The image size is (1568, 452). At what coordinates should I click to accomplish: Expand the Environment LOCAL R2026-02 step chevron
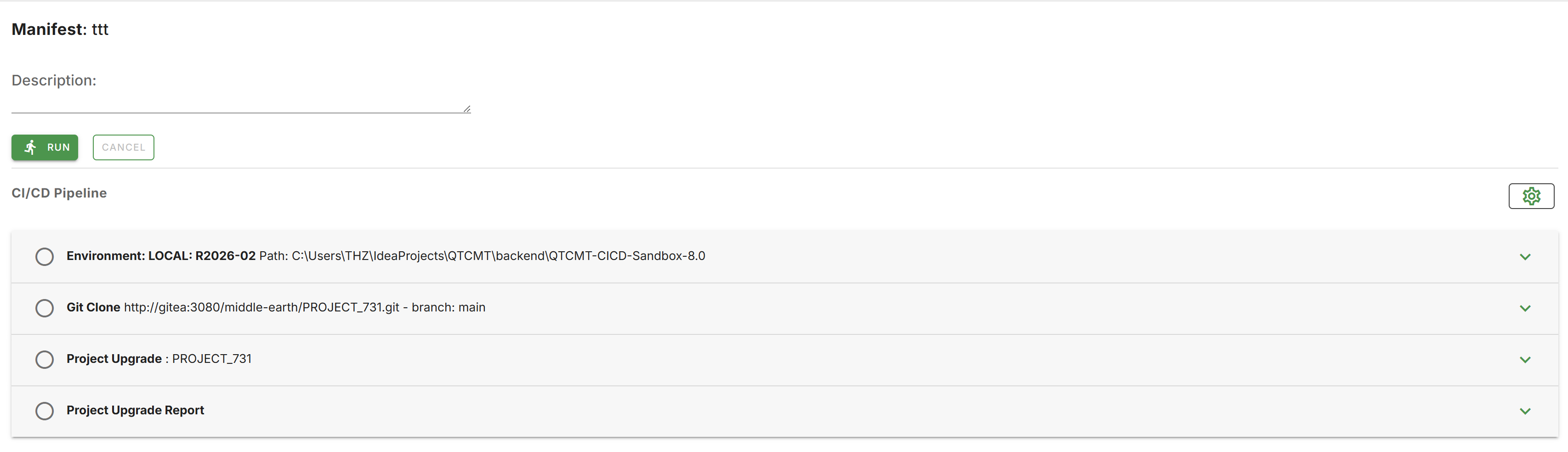1525,257
